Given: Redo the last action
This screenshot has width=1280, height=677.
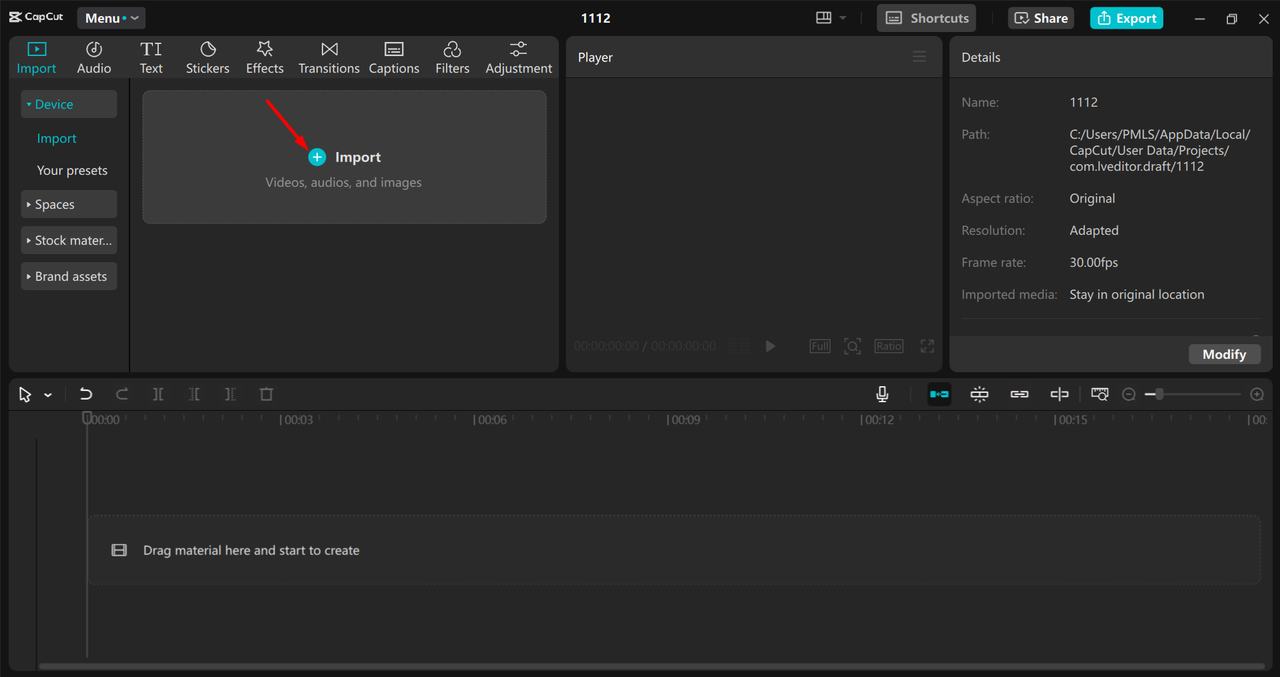Looking at the screenshot, I should 122,394.
